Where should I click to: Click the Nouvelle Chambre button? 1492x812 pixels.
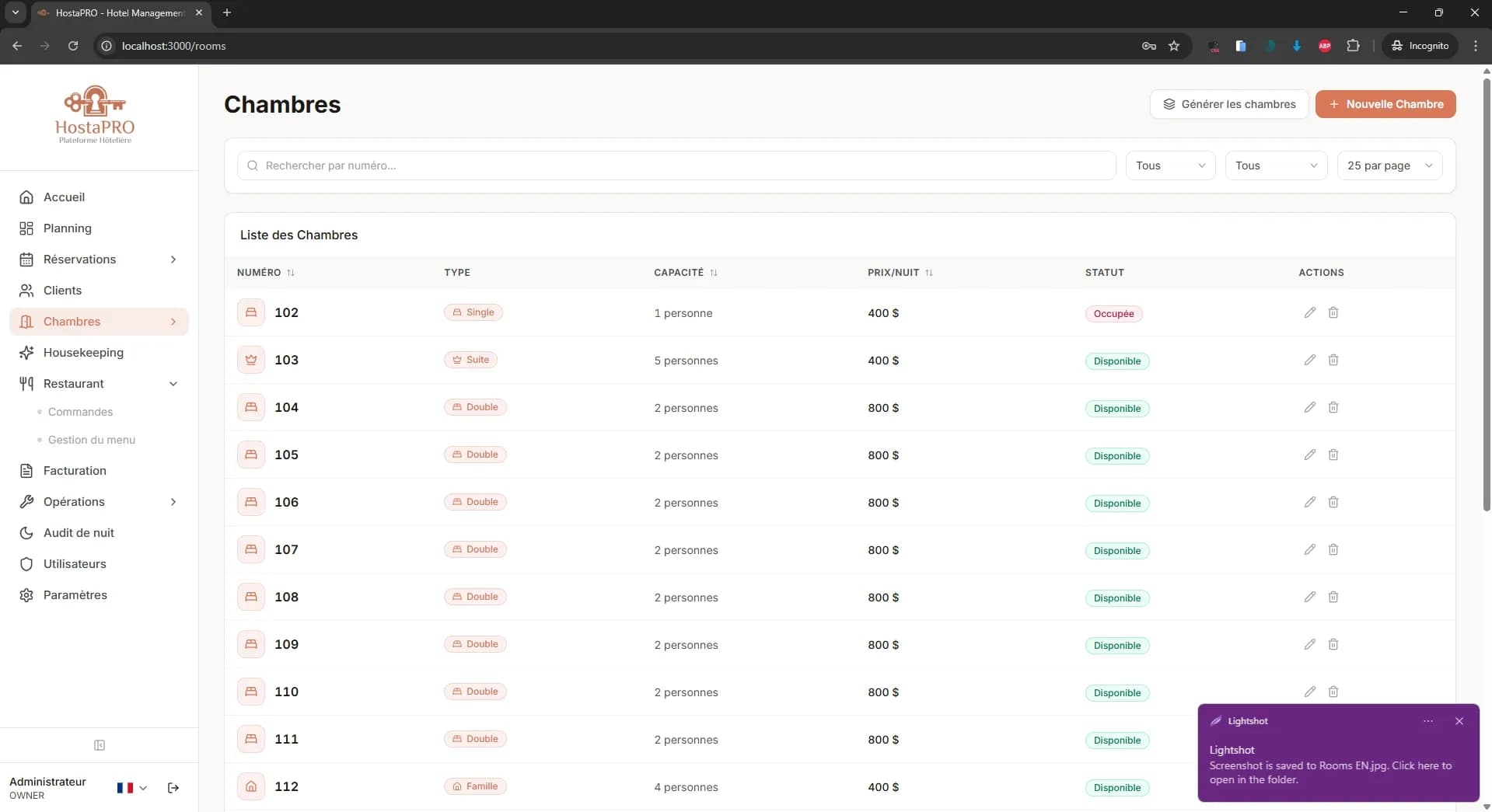(x=1385, y=104)
